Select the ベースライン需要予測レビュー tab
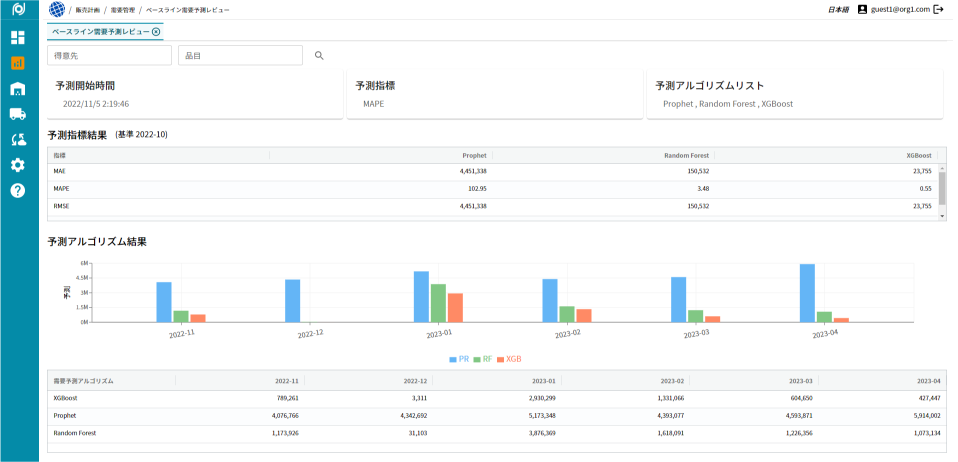The image size is (958, 462). 100,32
